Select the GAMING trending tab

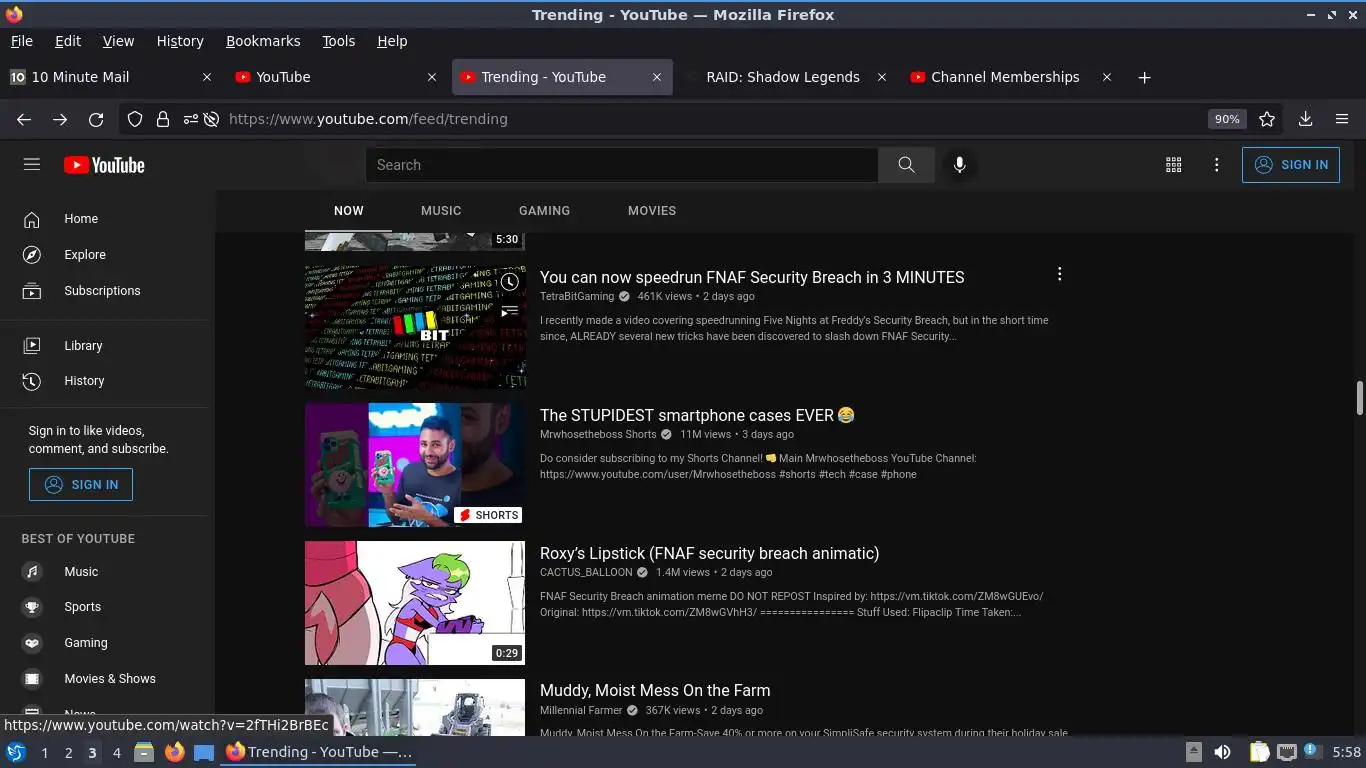(544, 211)
